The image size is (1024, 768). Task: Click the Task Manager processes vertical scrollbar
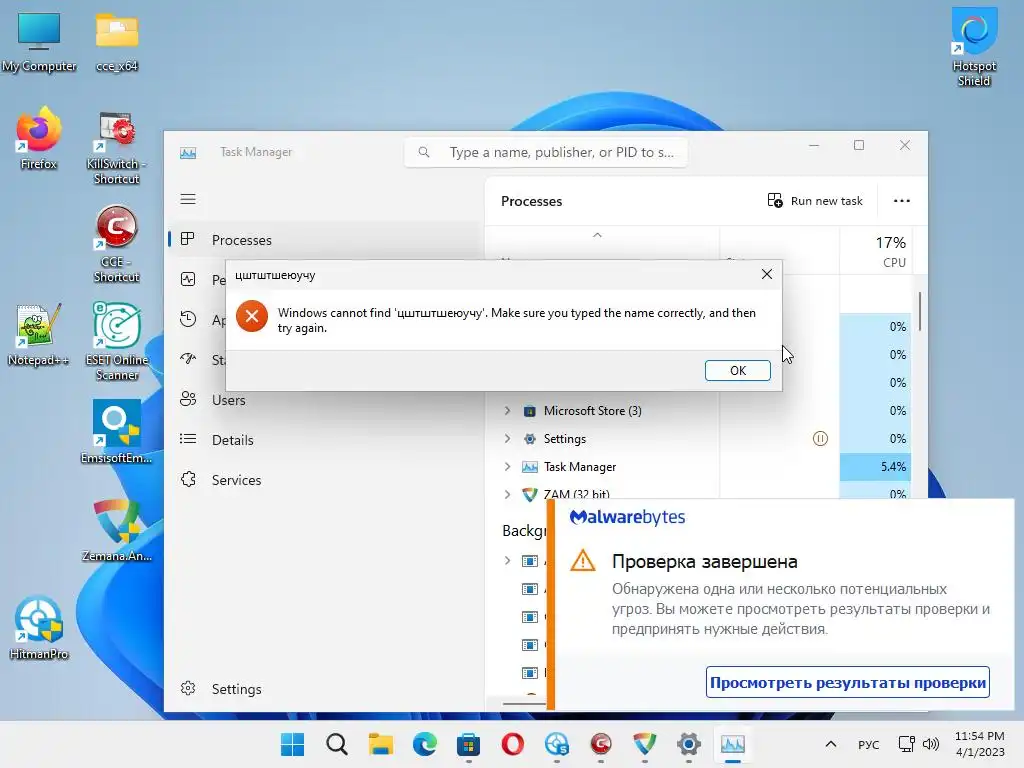pyautogui.click(x=920, y=312)
